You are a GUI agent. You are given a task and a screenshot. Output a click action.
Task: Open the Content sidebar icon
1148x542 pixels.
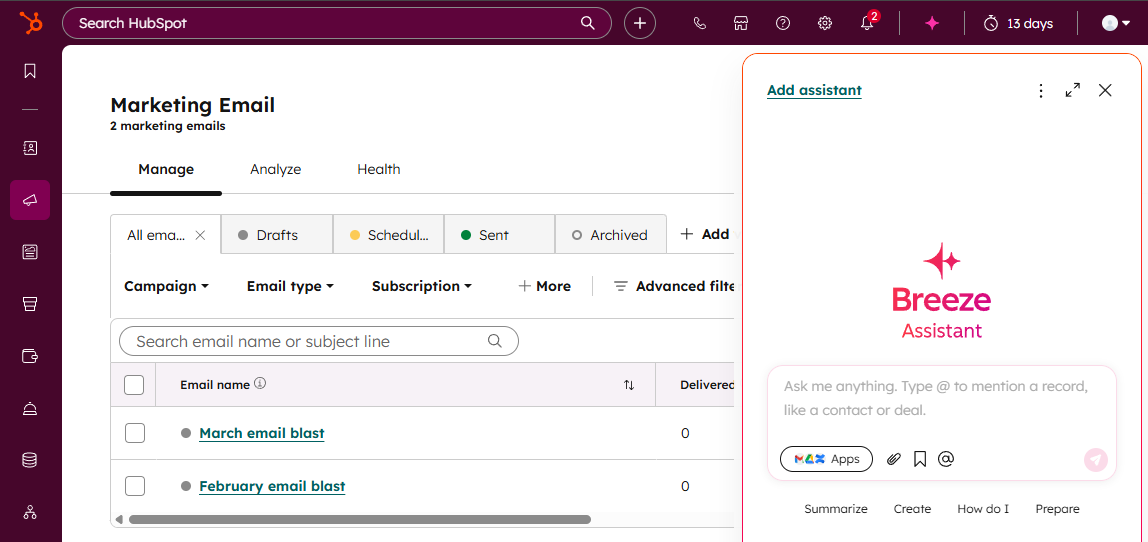click(x=30, y=252)
